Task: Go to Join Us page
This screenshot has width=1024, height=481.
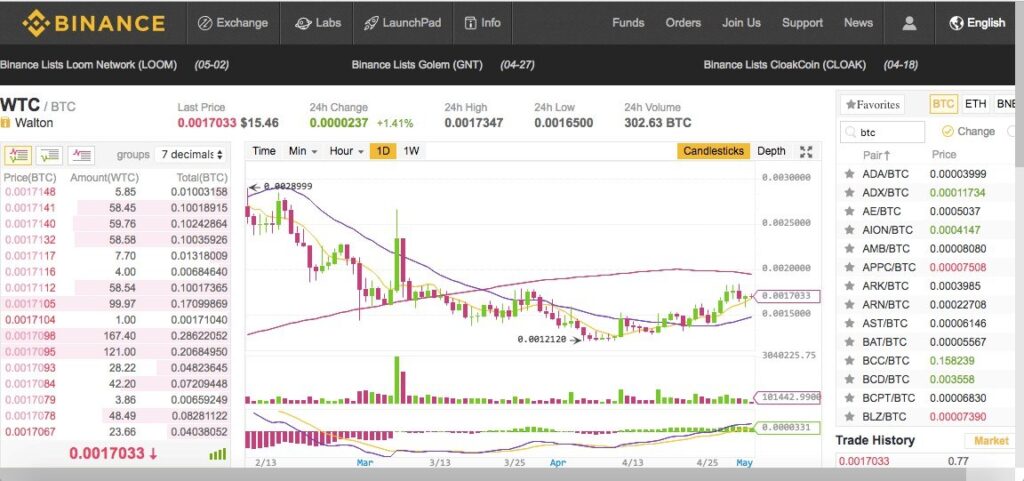Action: pyautogui.click(x=741, y=23)
